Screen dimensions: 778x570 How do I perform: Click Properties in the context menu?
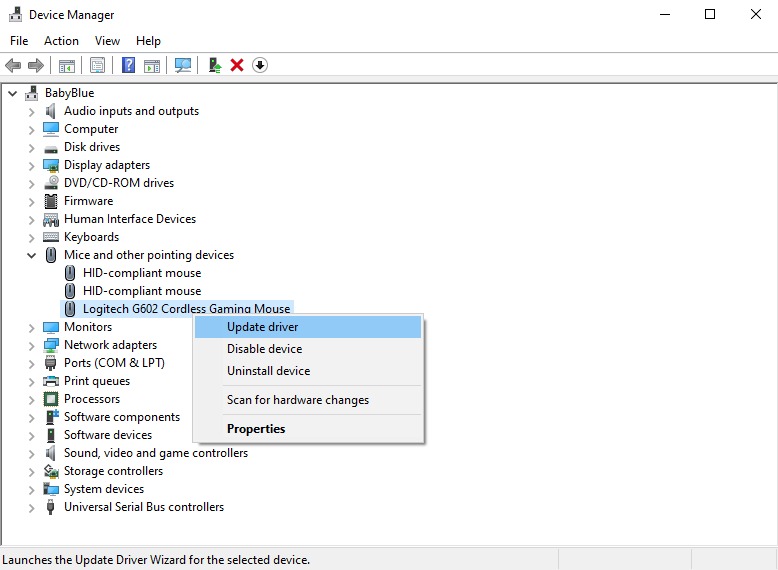(x=256, y=429)
